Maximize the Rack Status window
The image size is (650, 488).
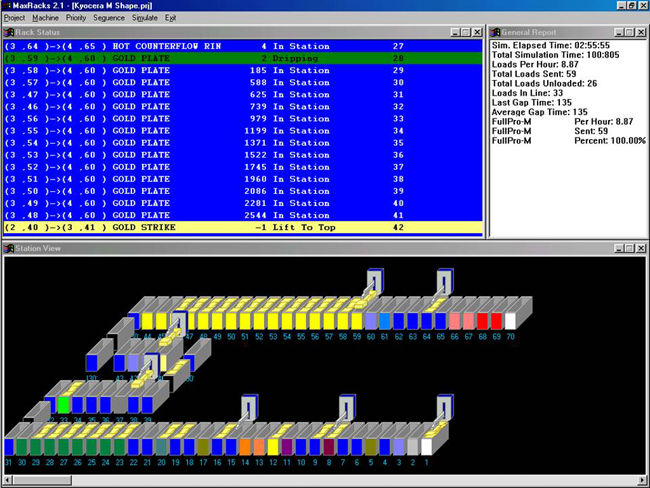466,32
